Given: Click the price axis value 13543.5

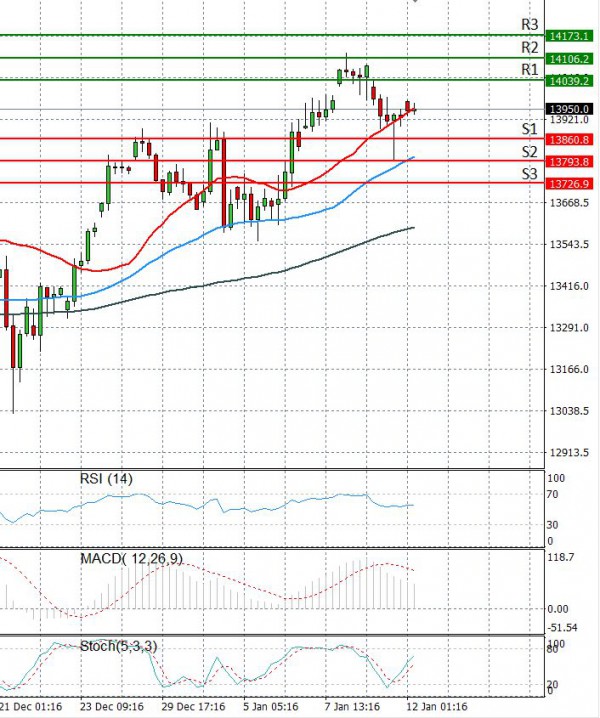Looking at the screenshot, I should (x=569, y=244).
